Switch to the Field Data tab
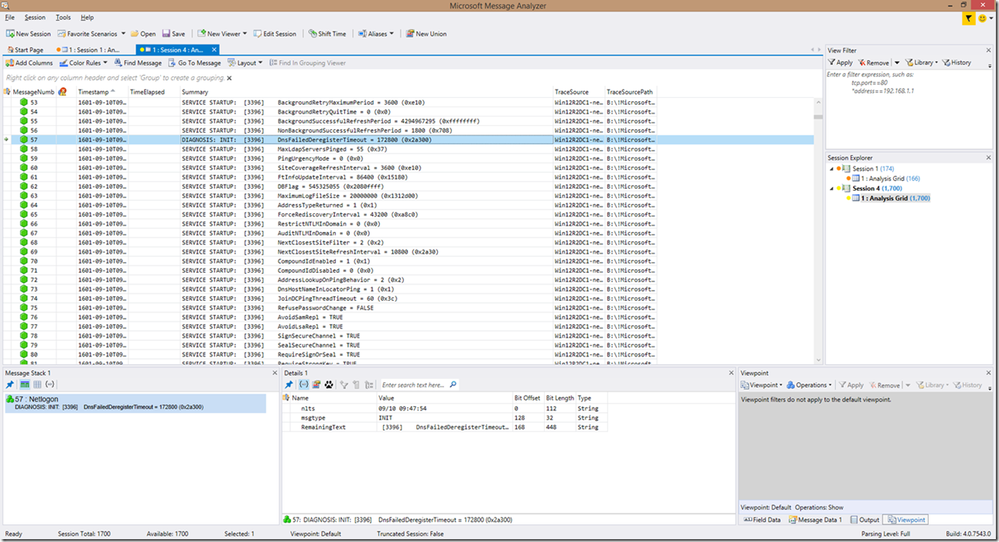Viewport: 999px width, 542px height. pos(763,520)
